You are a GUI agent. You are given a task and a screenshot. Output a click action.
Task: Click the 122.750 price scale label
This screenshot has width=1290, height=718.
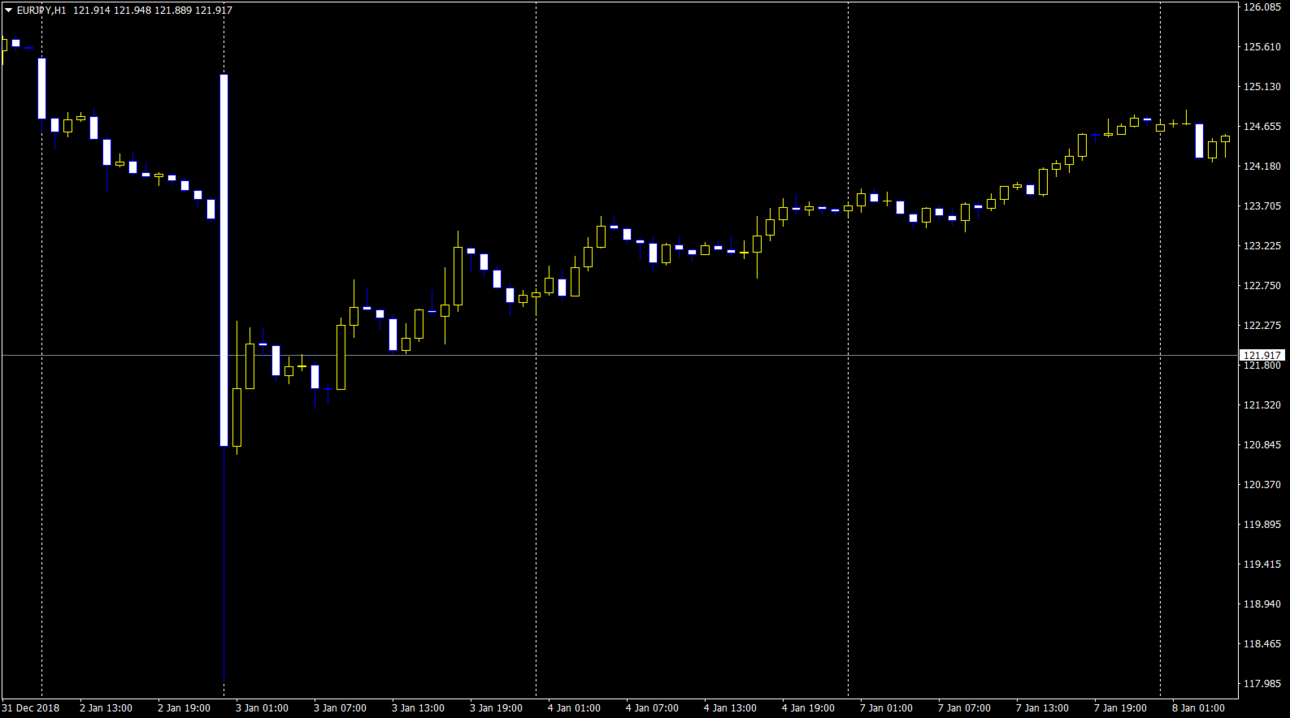coord(1261,286)
